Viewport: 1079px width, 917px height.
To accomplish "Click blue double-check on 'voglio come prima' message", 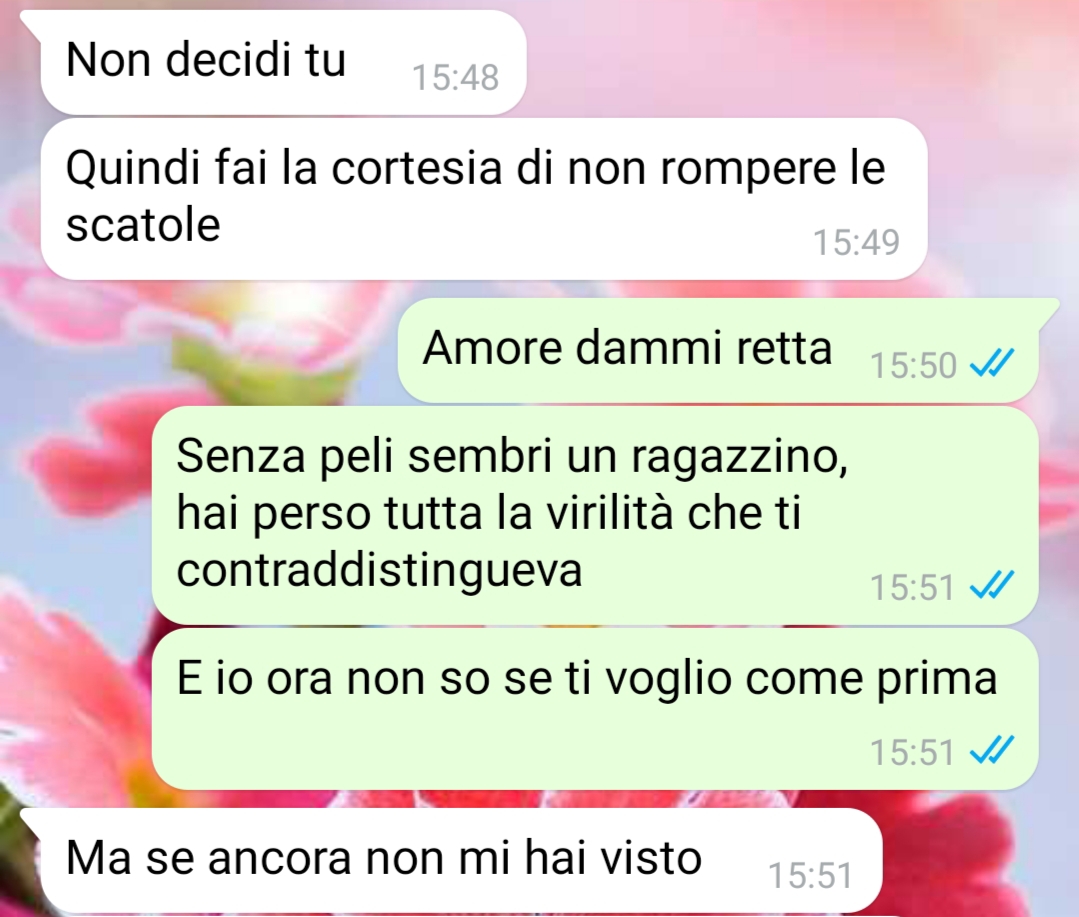I will click(x=992, y=751).
